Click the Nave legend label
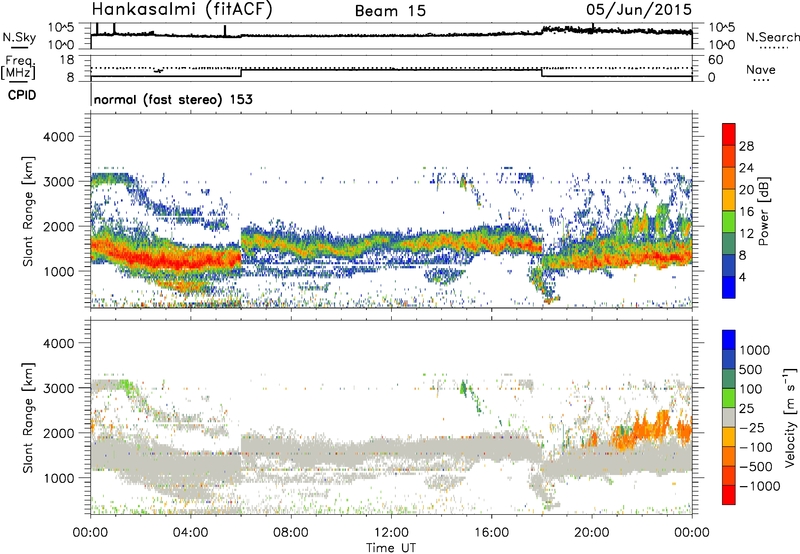Viewport: 800px width, 554px height. point(761,70)
